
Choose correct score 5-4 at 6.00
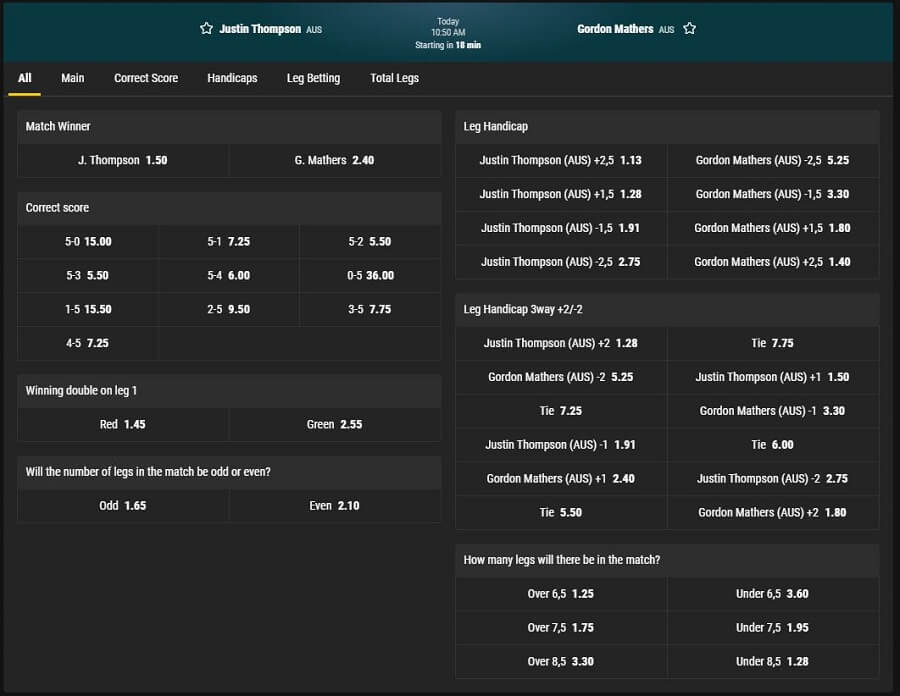coord(228,275)
